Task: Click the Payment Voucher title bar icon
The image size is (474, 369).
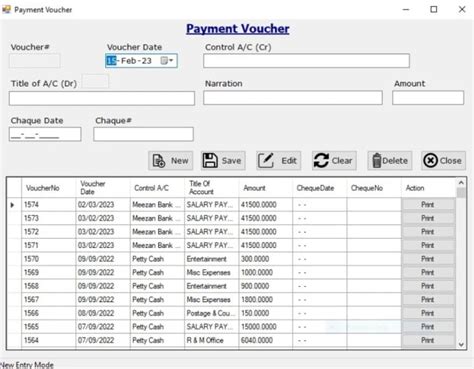Action: 6,9
